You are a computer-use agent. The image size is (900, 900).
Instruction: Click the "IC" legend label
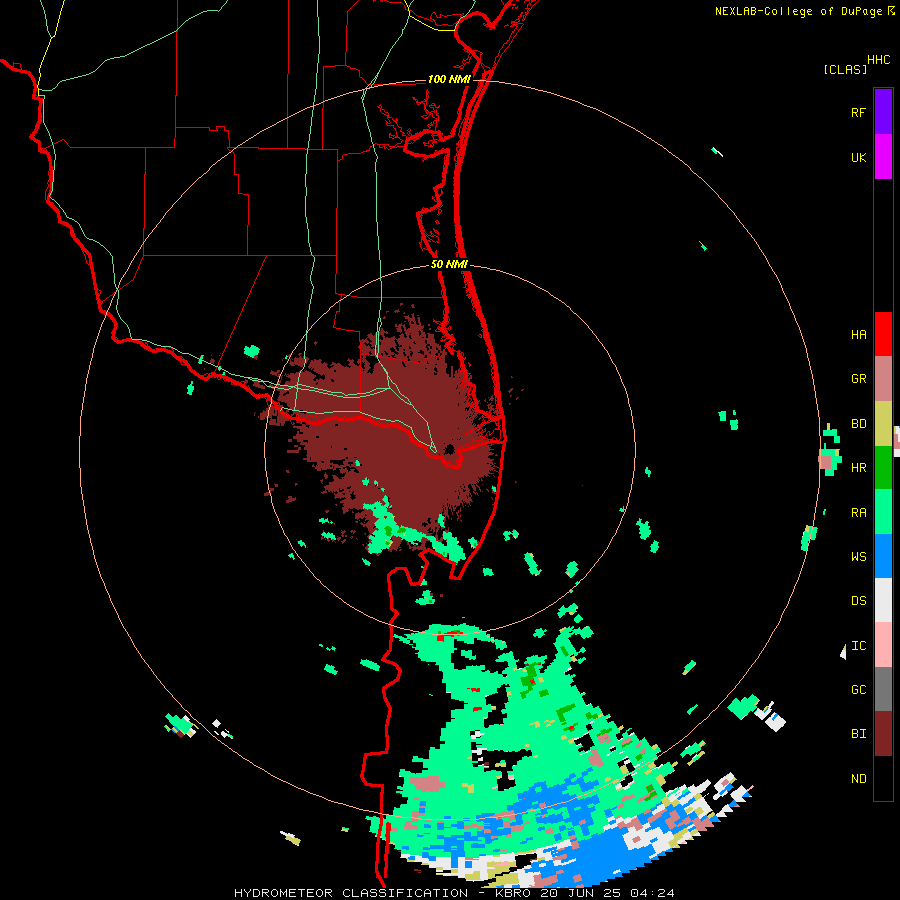pyautogui.click(x=858, y=646)
